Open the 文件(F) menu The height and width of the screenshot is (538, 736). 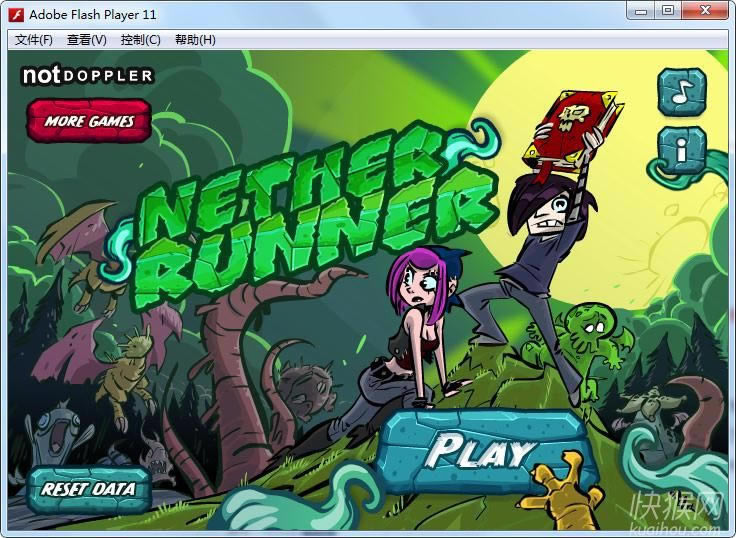coord(34,40)
